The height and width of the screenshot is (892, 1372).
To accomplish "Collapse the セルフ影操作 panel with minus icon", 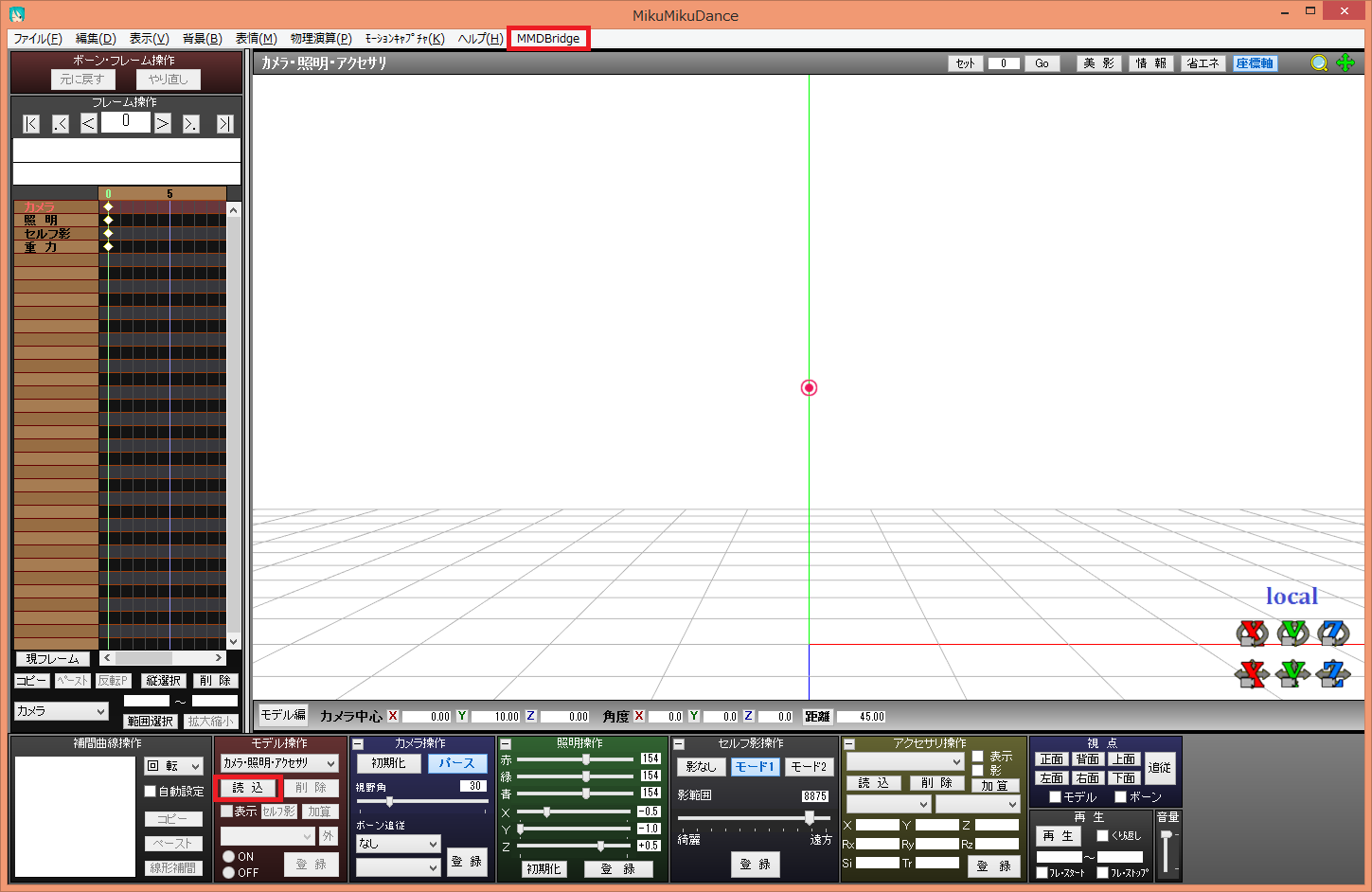I will 678,744.
